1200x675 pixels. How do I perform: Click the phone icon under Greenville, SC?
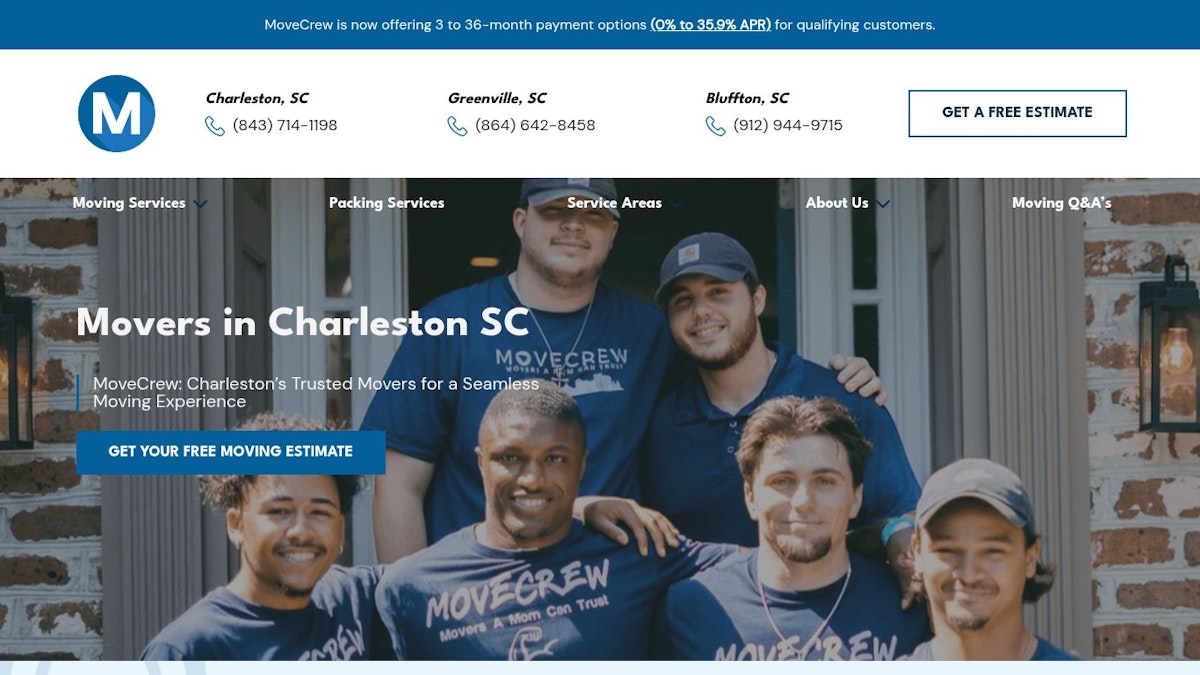click(x=457, y=126)
